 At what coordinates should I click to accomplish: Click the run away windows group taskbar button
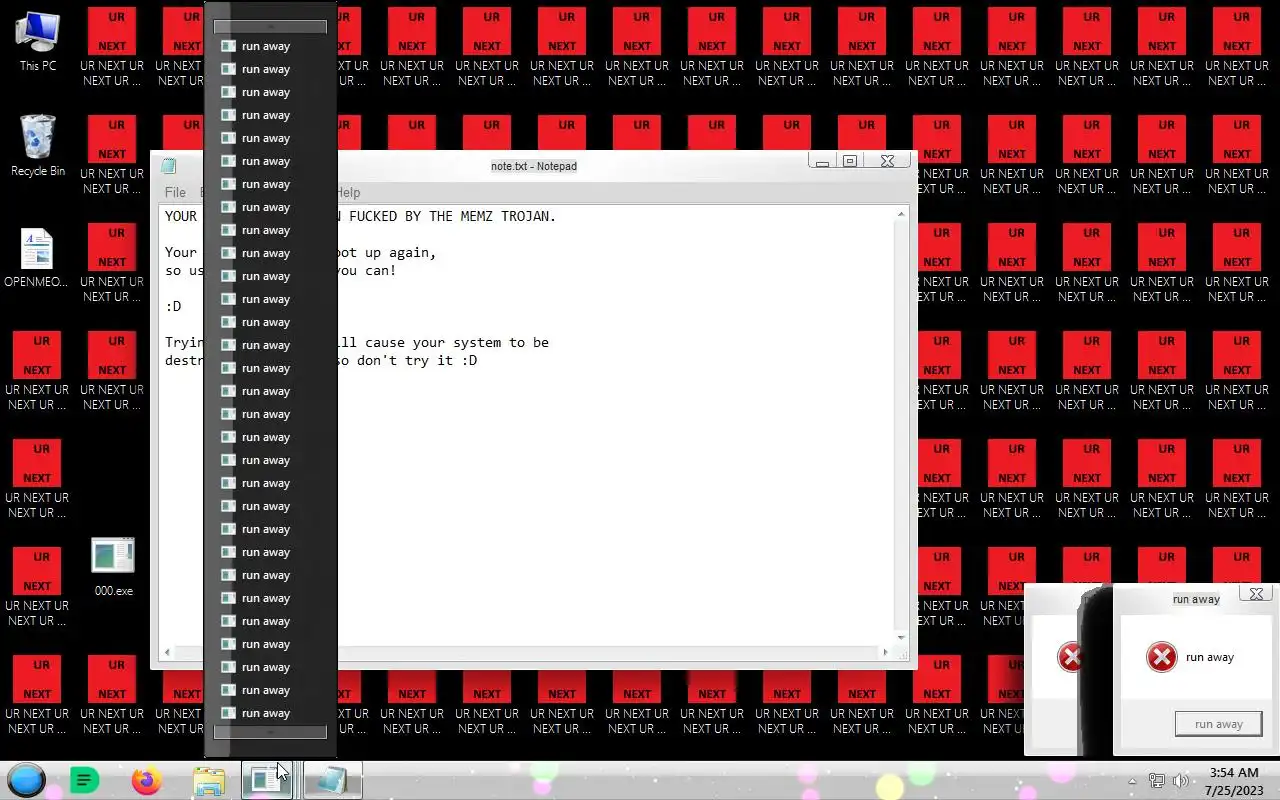pyautogui.click(x=268, y=780)
